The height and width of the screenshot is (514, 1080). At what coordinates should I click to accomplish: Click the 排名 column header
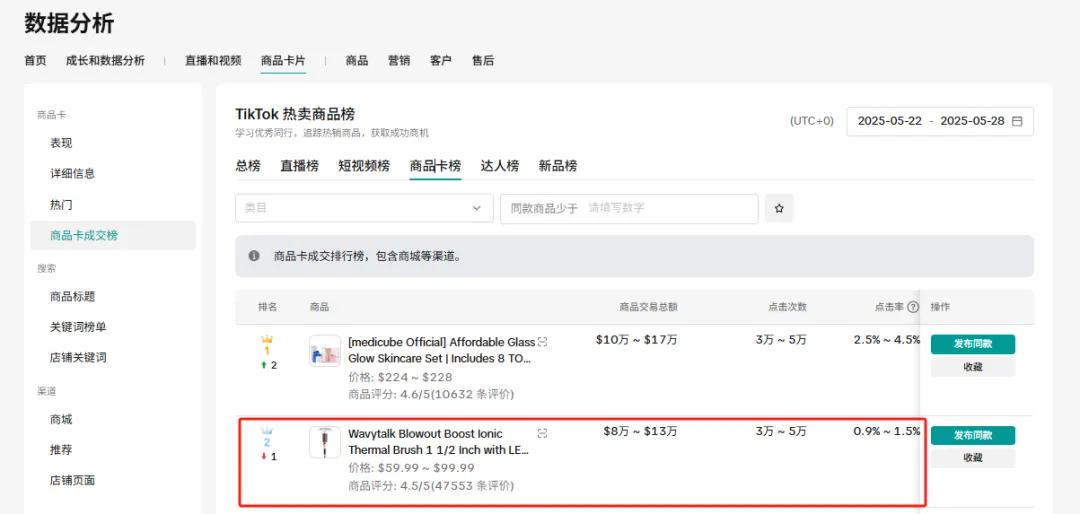coord(268,307)
